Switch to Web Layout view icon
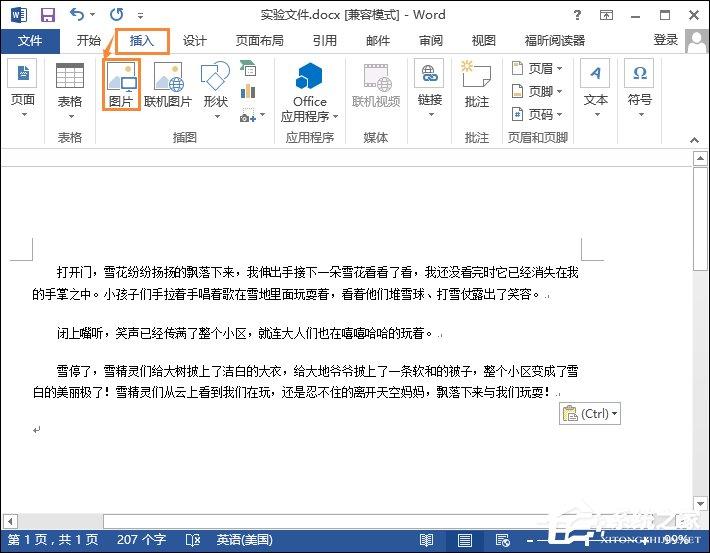 (x=503, y=540)
